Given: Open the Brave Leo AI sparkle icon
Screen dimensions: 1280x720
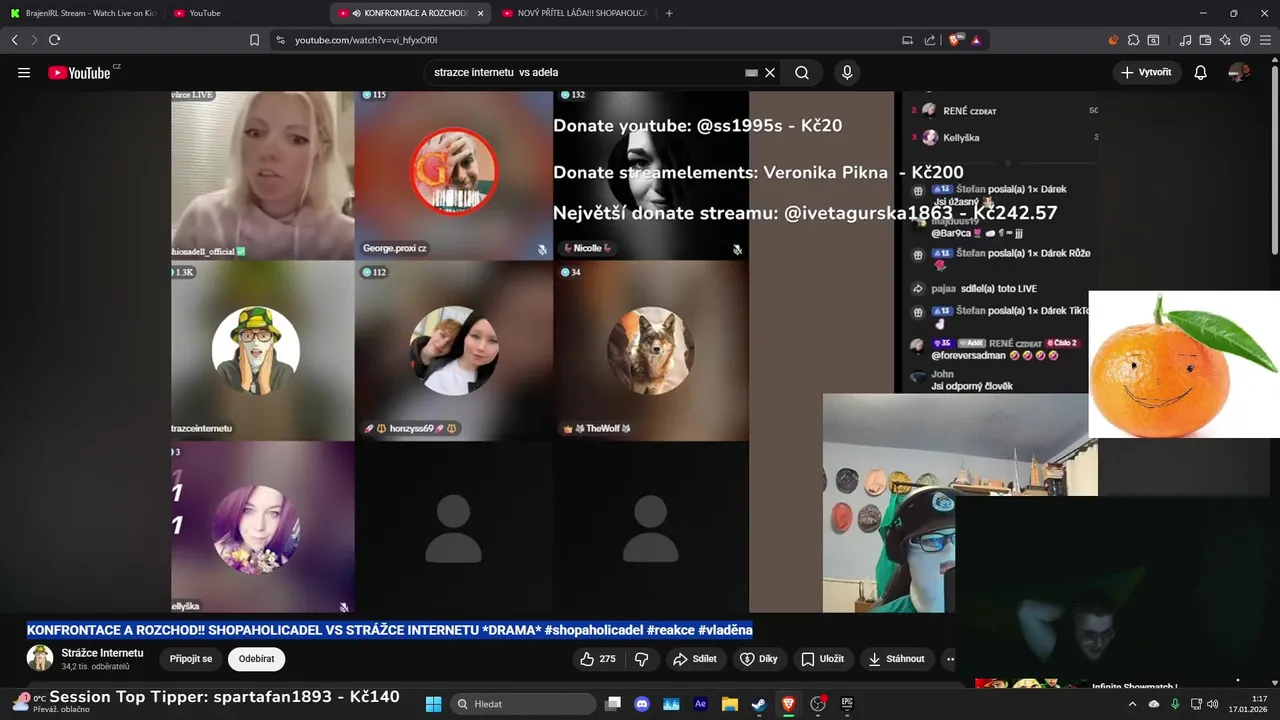Looking at the screenshot, I should (1225, 40).
